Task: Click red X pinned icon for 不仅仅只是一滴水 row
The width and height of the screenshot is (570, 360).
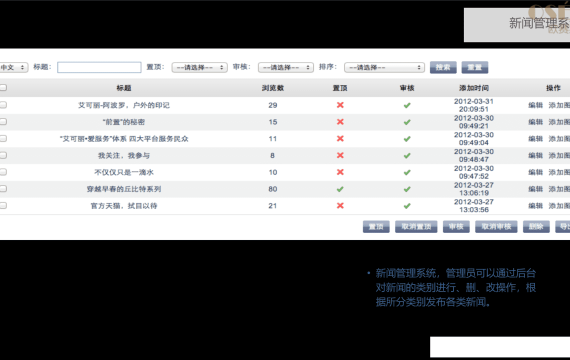Action: pyautogui.click(x=340, y=172)
